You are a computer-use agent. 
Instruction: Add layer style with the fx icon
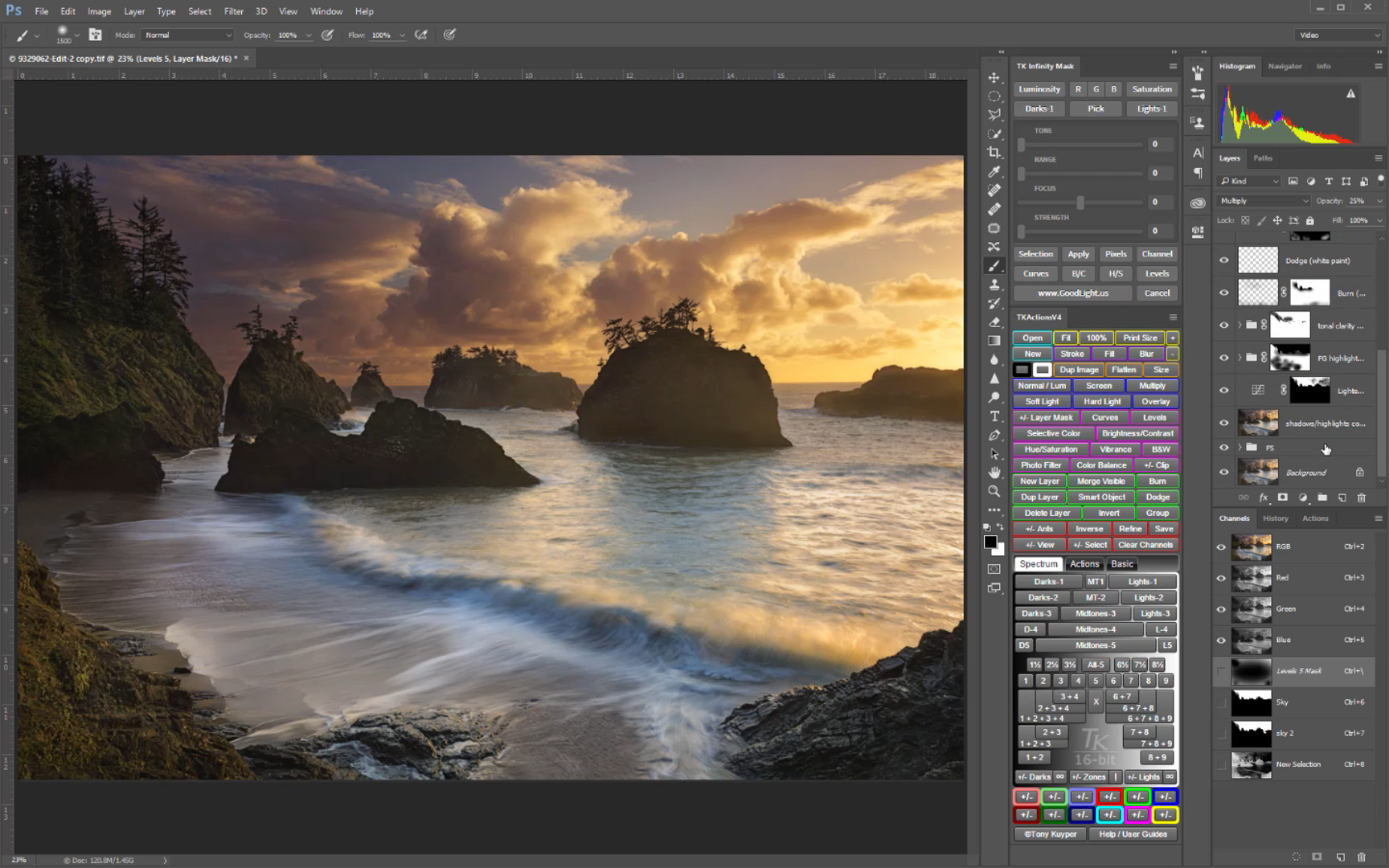(1263, 497)
